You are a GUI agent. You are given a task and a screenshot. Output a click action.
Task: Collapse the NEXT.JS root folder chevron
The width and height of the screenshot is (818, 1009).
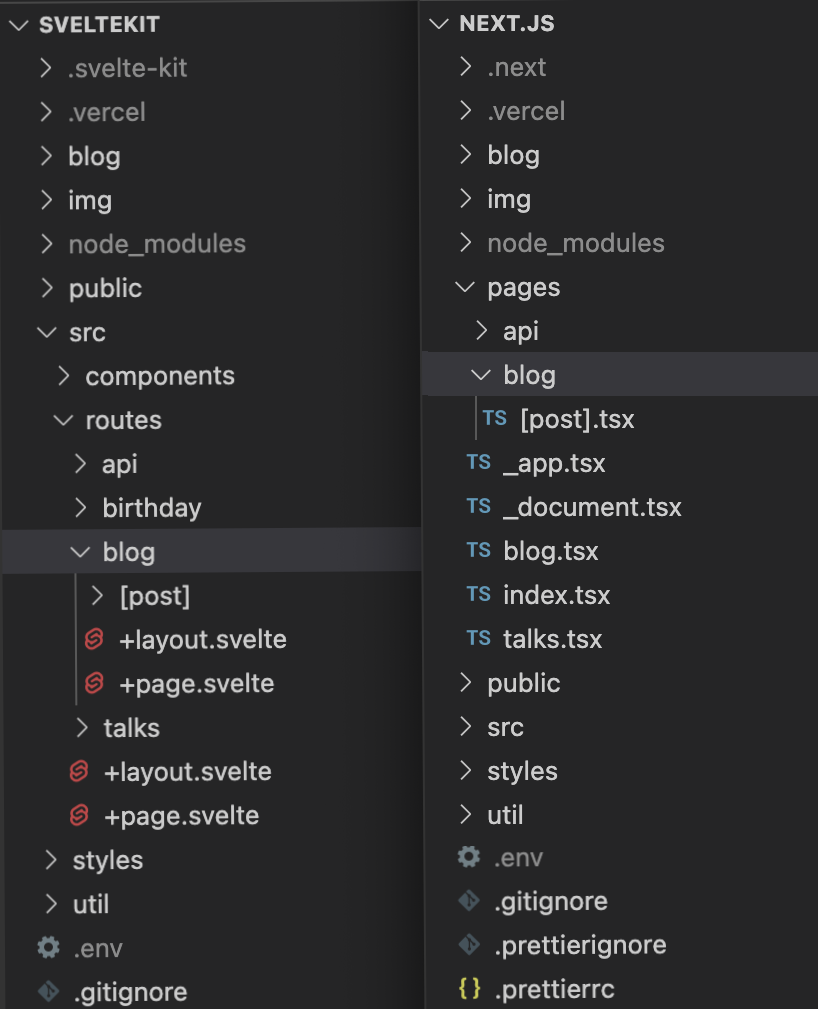pyautogui.click(x=438, y=24)
